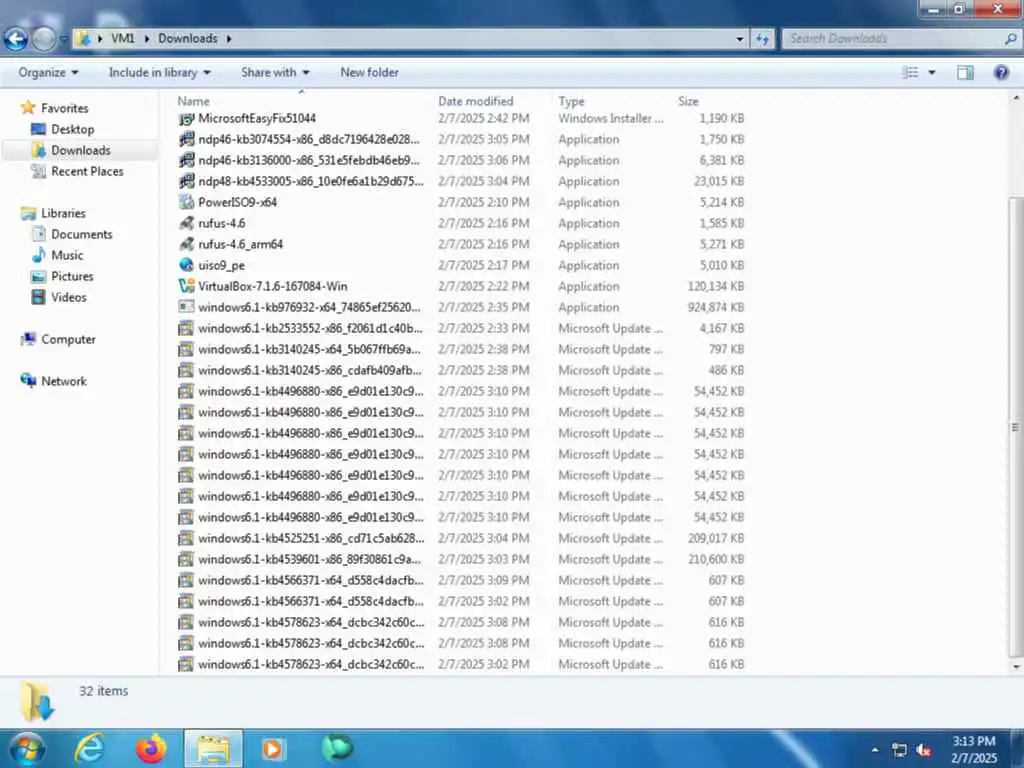Select Computer in the navigation pane

point(68,339)
